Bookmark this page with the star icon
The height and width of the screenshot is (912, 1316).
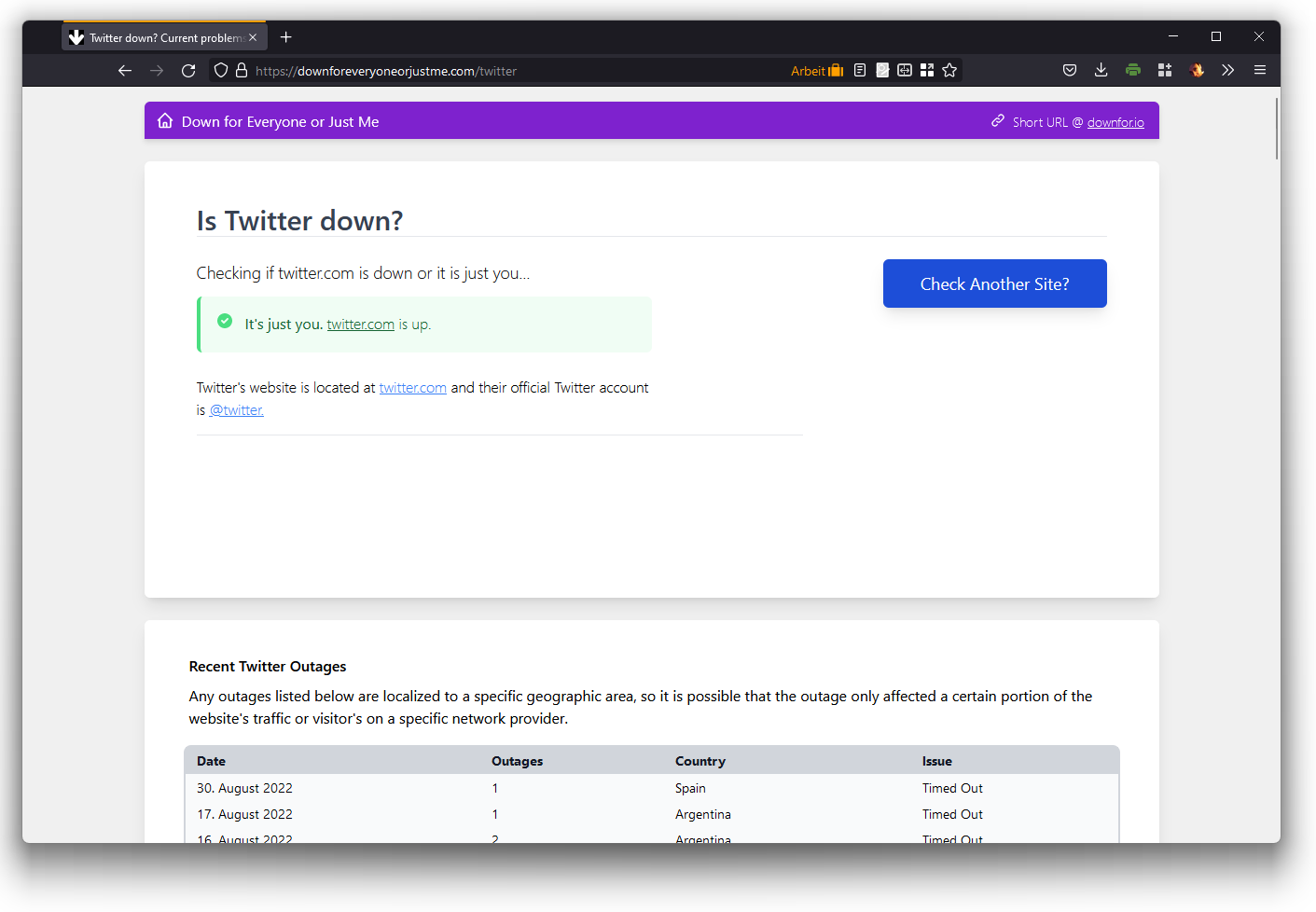pyautogui.click(x=949, y=71)
